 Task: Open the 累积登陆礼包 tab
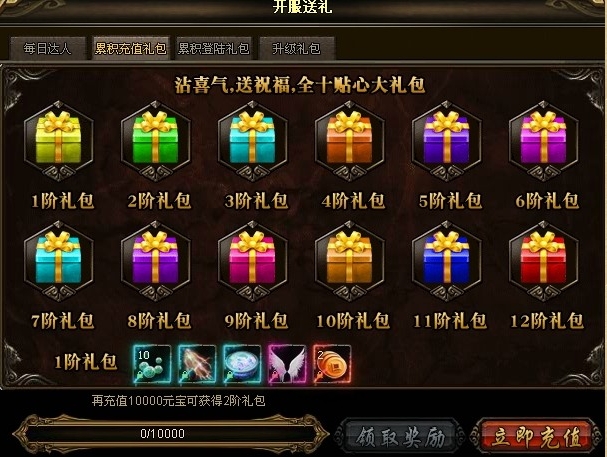click(x=213, y=48)
